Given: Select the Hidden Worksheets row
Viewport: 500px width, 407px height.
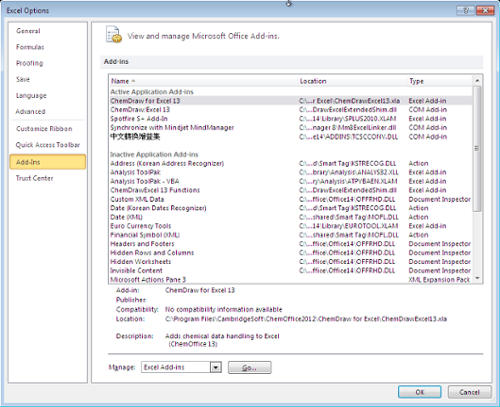Looking at the screenshot, I should pyautogui.click(x=291, y=262).
